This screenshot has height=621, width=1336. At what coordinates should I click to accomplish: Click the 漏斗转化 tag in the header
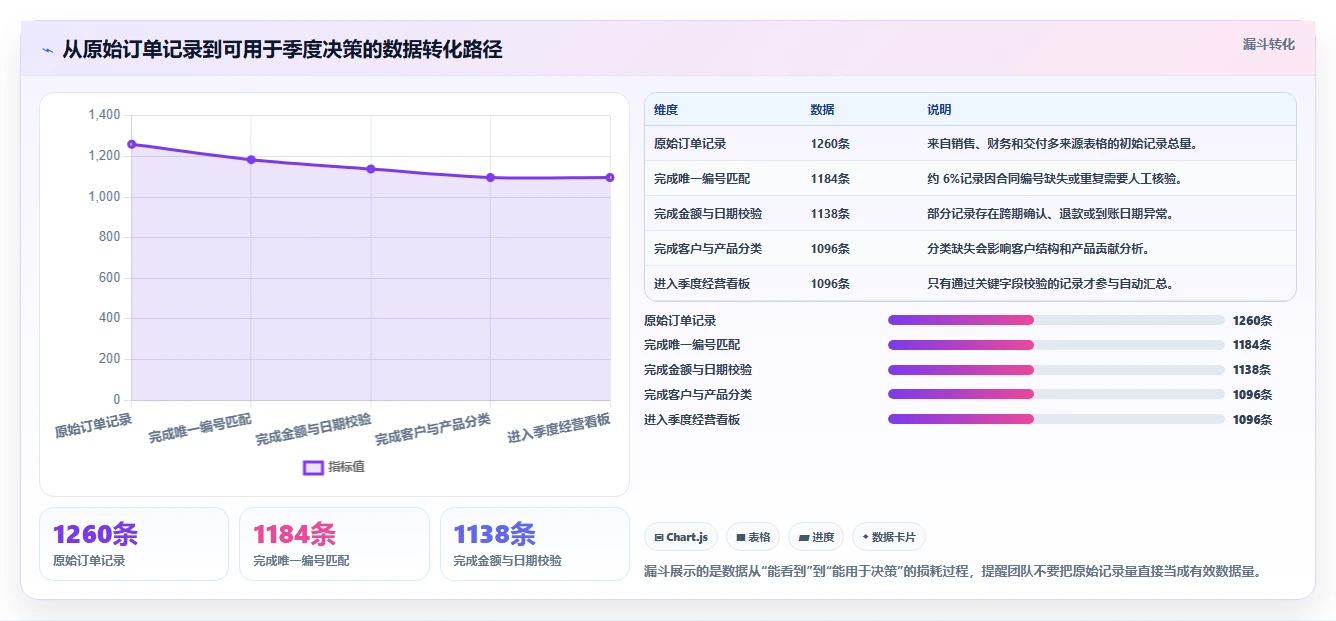coord(1268,44)
